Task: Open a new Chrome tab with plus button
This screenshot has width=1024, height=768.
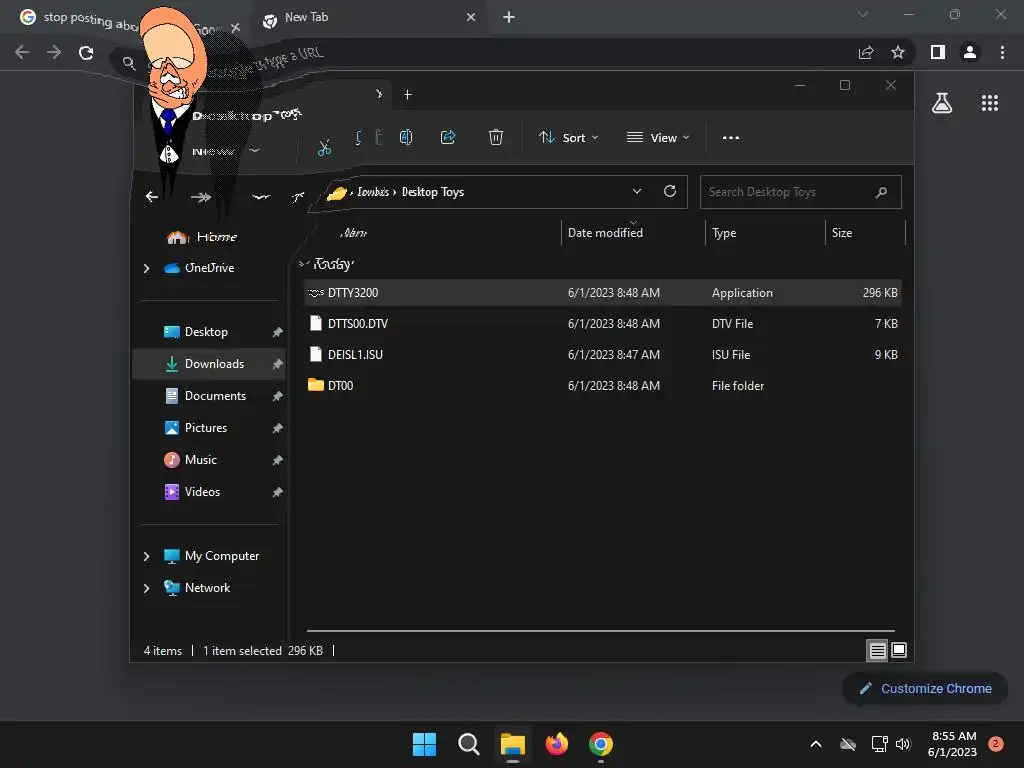Action: pos(509,18)
